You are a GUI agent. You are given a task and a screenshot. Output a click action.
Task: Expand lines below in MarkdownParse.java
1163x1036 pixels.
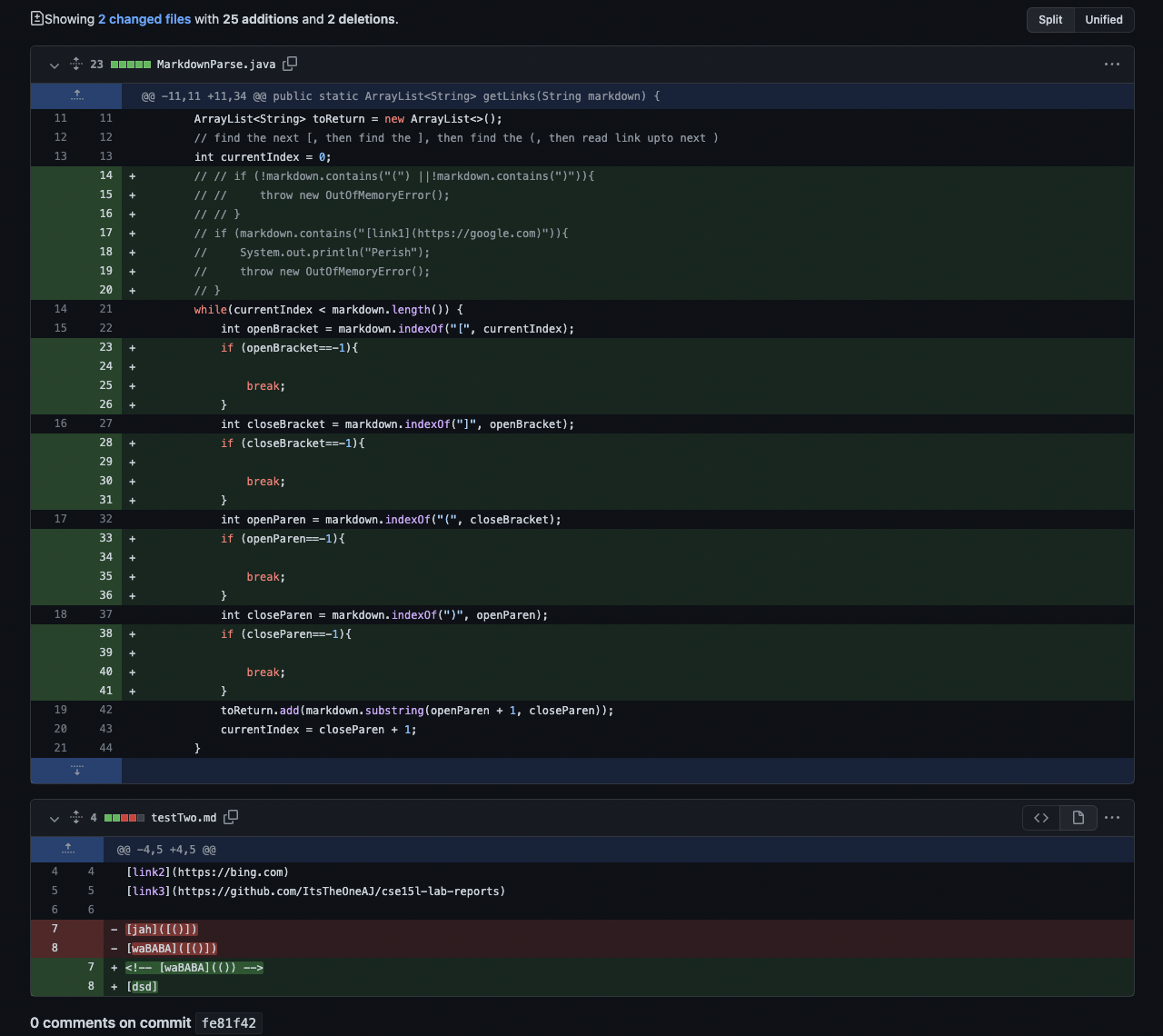(x=76, y=771)
